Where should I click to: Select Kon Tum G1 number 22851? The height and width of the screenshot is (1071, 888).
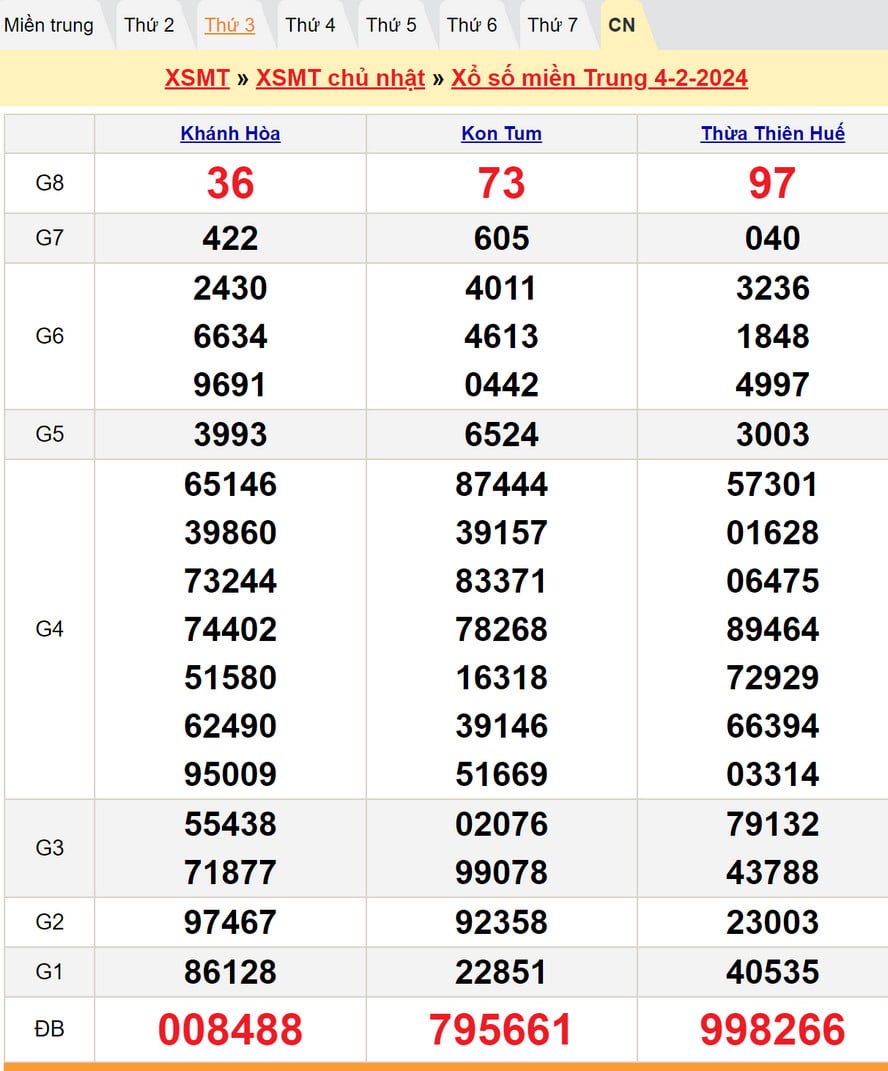(x=501, y=972)
